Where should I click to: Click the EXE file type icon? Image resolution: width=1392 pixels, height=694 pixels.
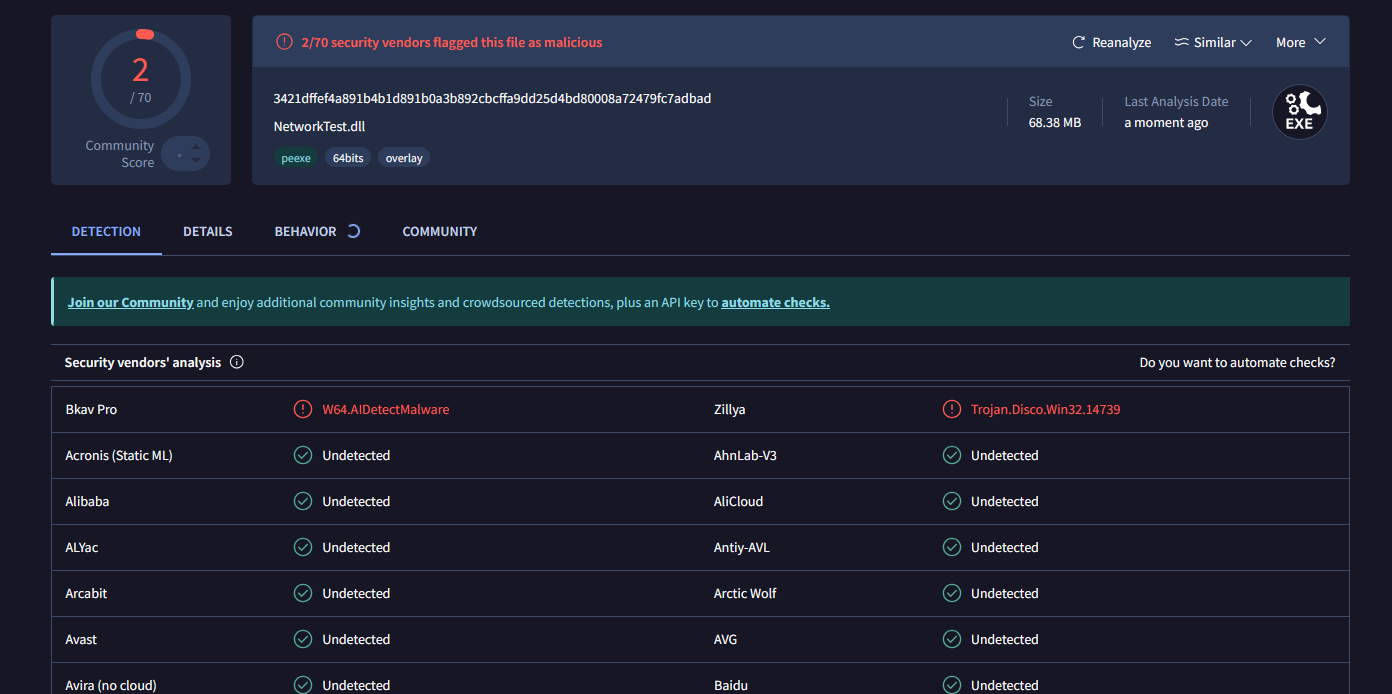pos(1299,112)
